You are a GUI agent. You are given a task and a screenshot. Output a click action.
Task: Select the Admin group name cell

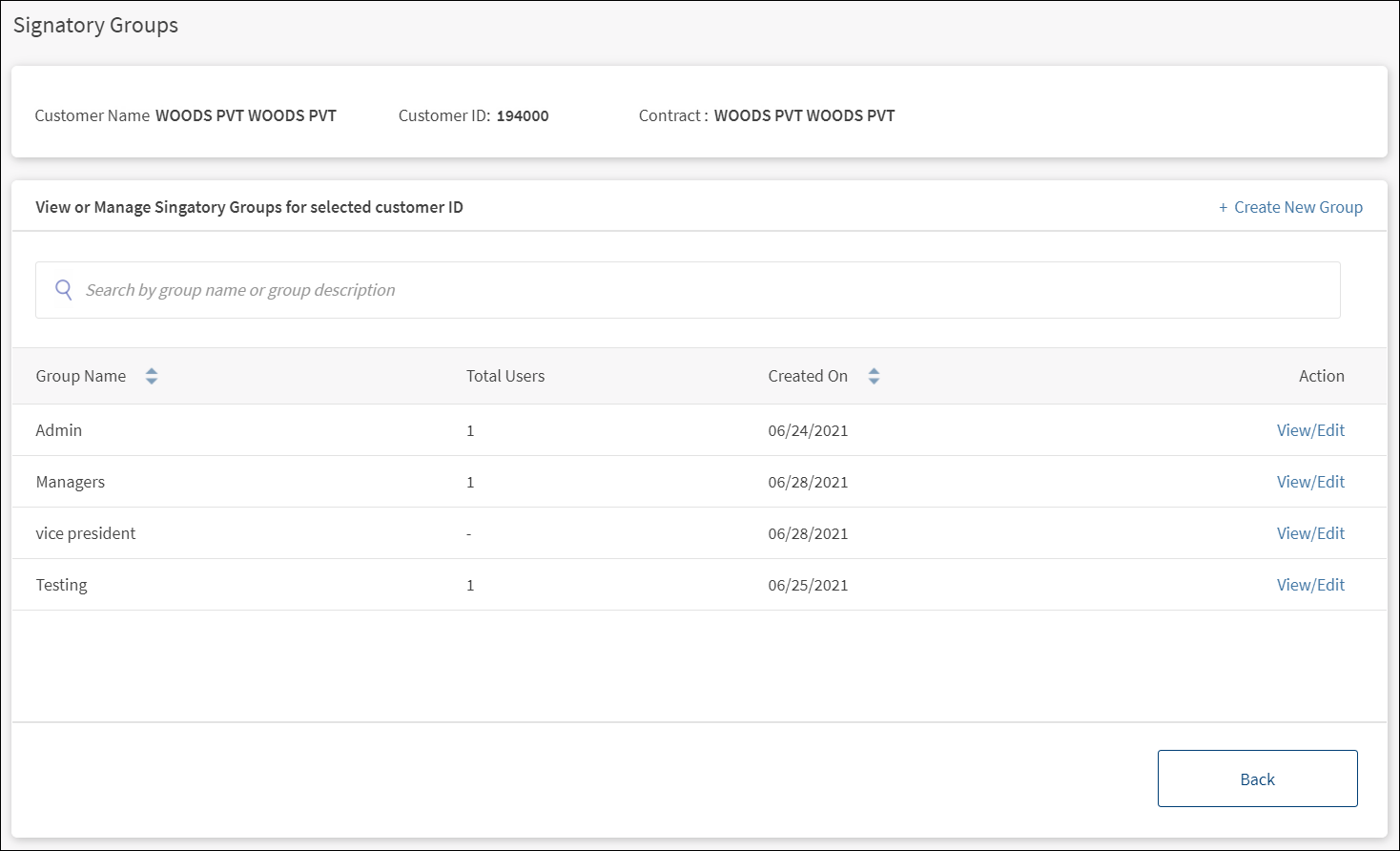tap(59, 430)
